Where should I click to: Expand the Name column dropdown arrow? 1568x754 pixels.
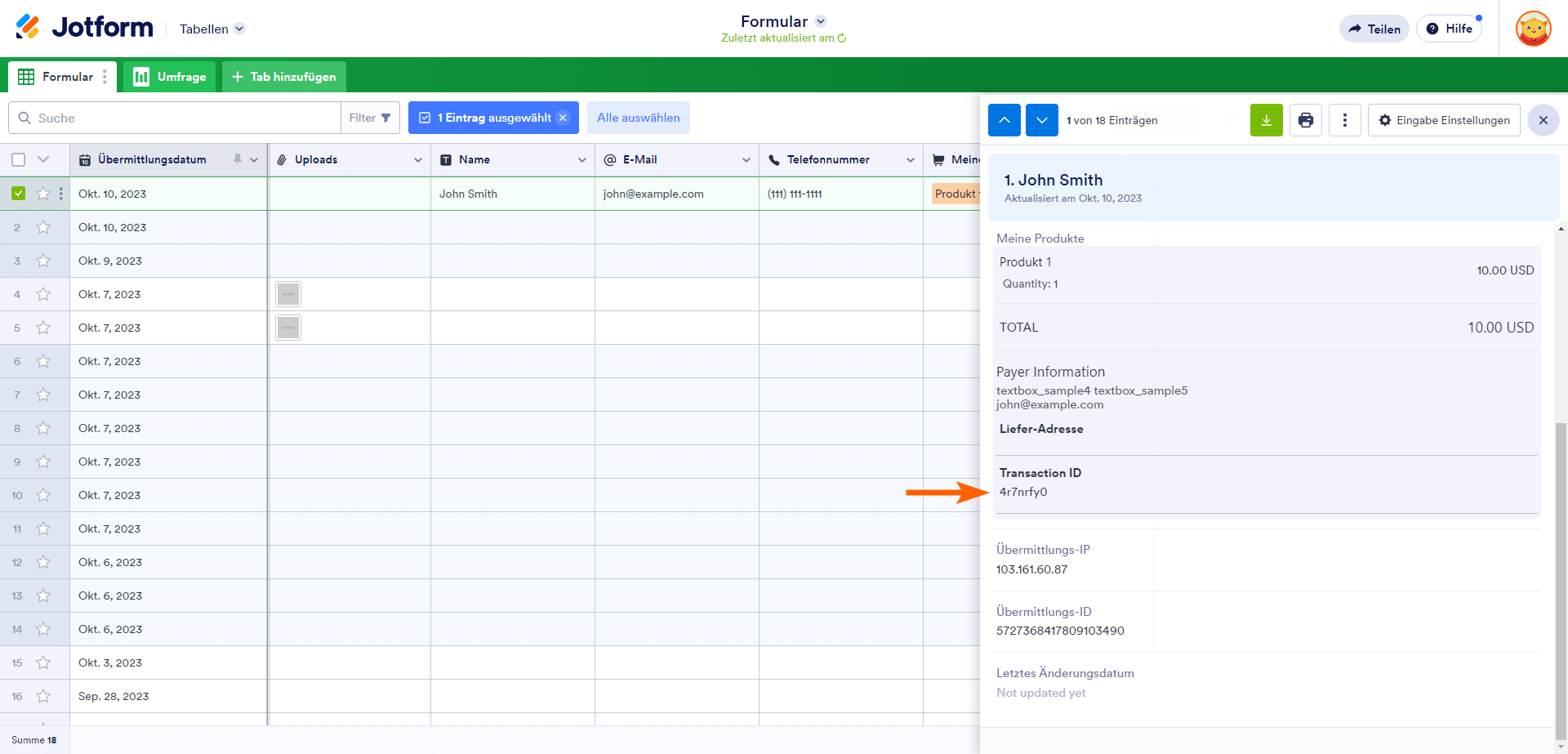[x=581, y=159]
